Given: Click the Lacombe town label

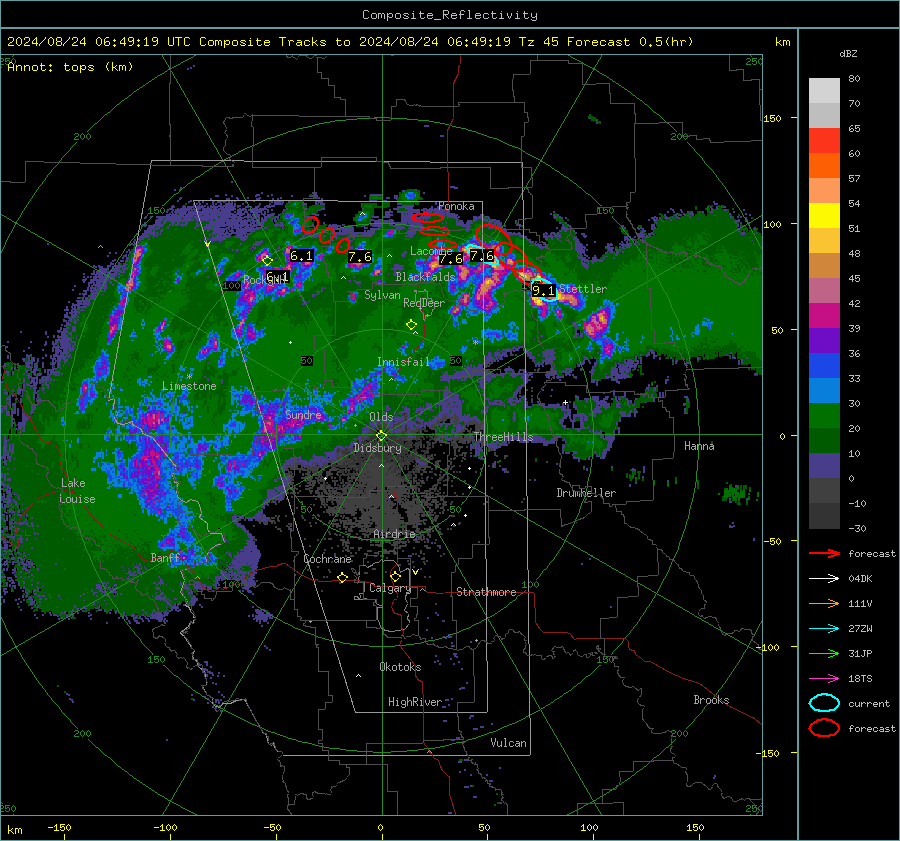Looking at the screenshot, I should tap(431, 251).
